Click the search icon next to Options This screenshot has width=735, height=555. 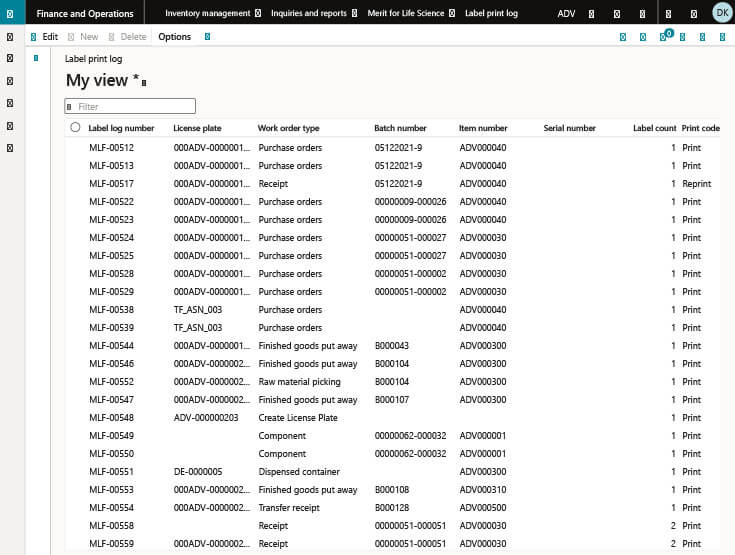click(x=206, y=37)
